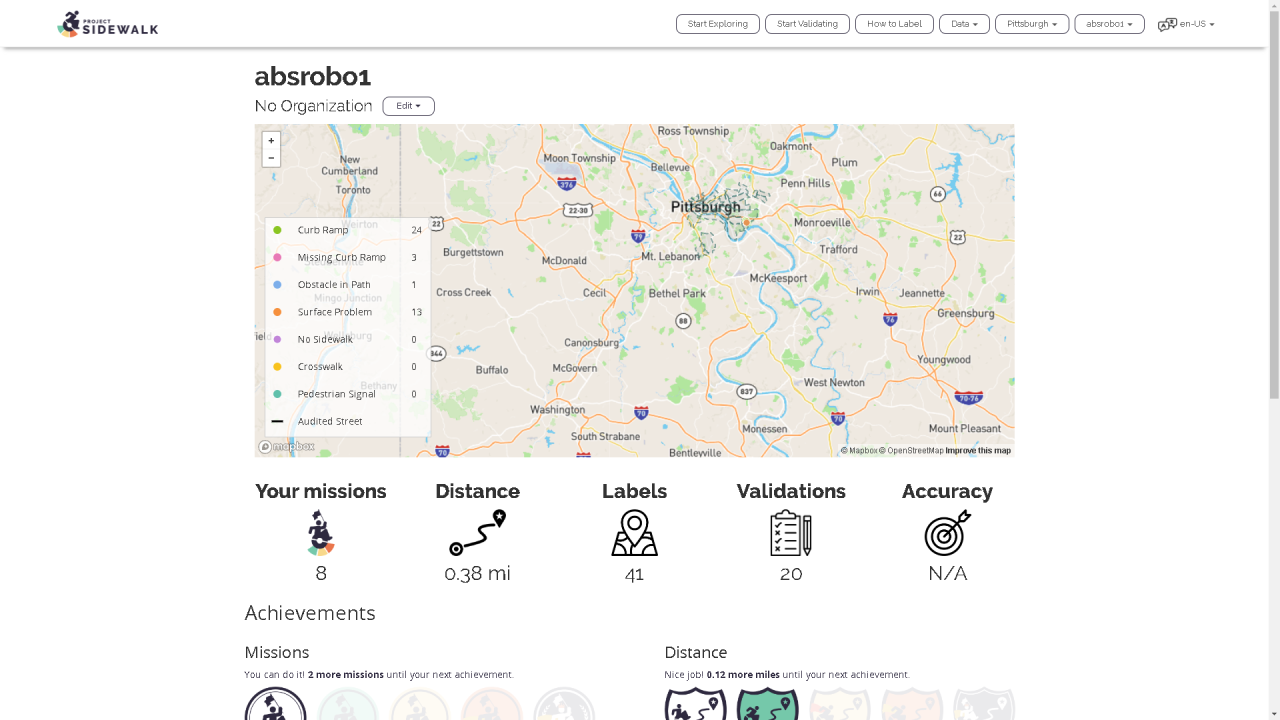Click the third Distance achievement badge
The image size is (1280, 720).
839,704
